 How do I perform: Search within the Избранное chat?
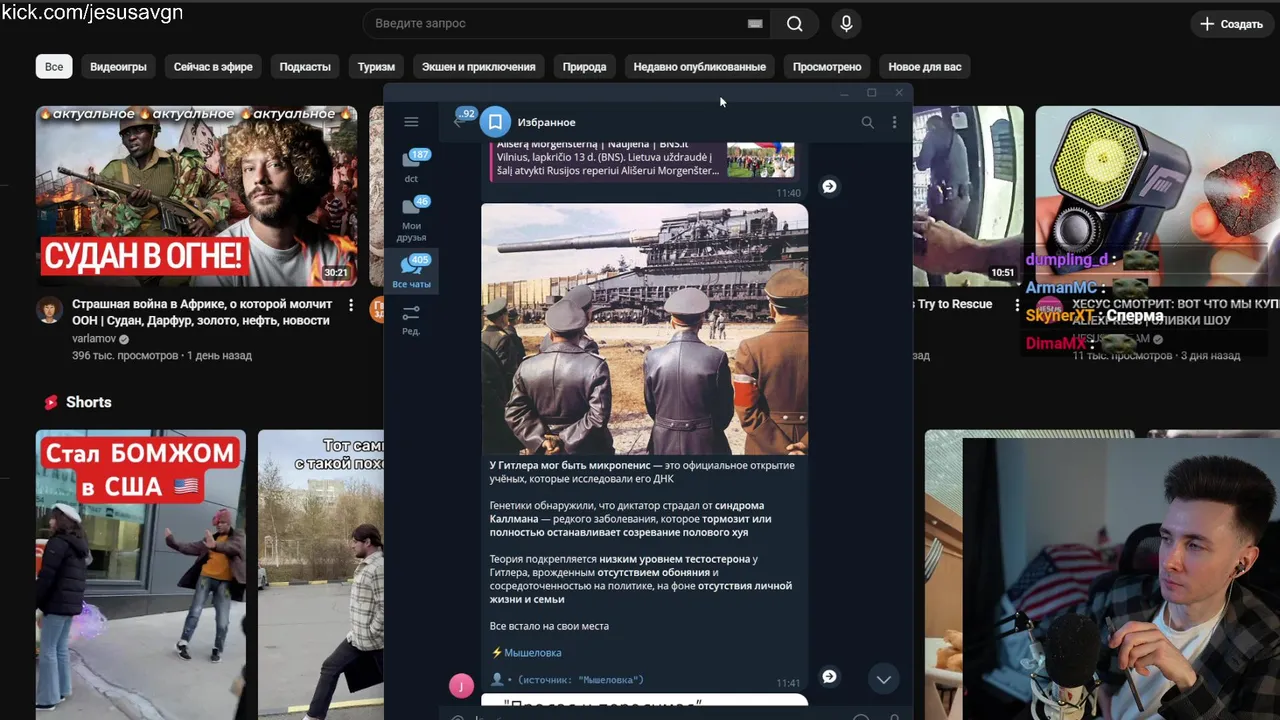pyautogui.click(x=867, y=122)
